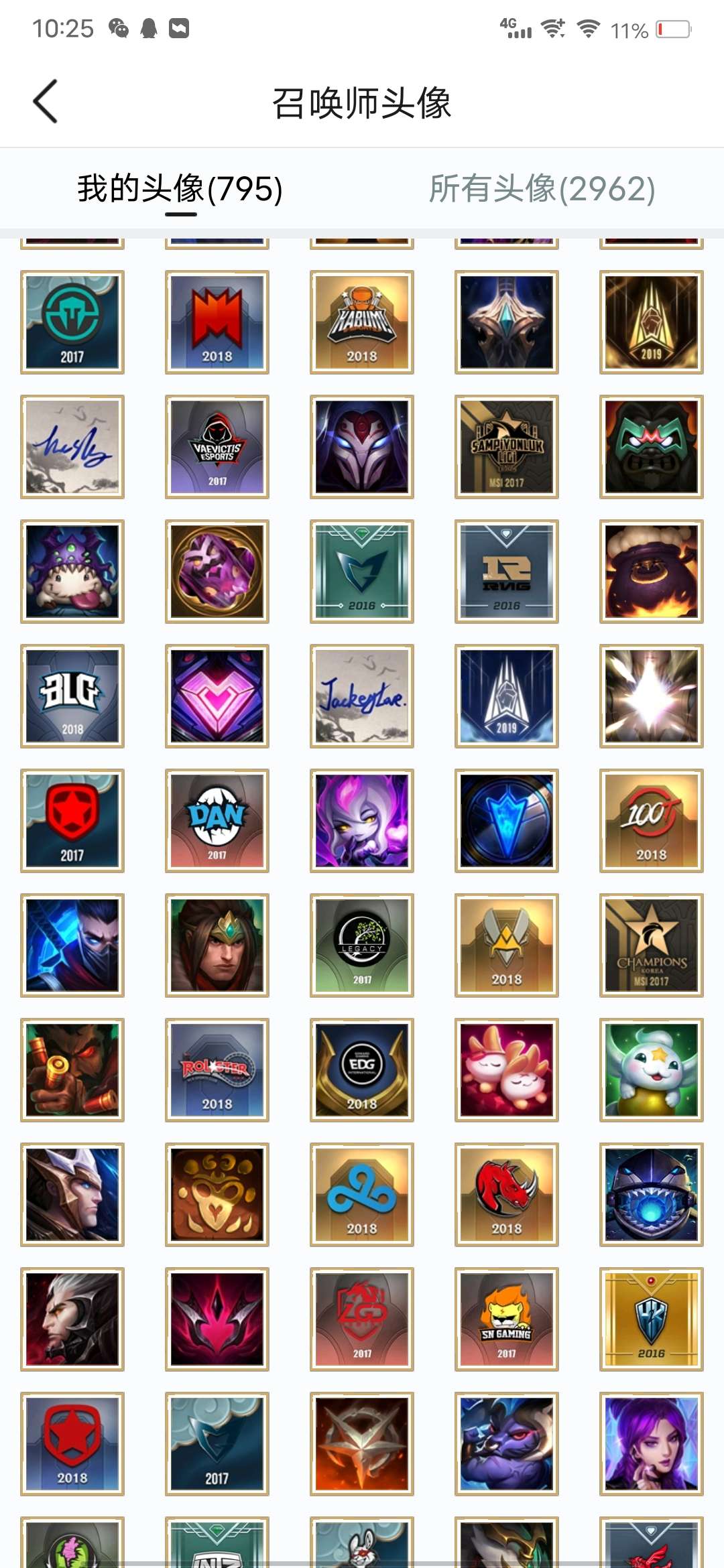The width and height of the screenshot is (724, 1568).
Task: Choose the Cloud9 2018 team avatar
Action: tap(362, 1195)
